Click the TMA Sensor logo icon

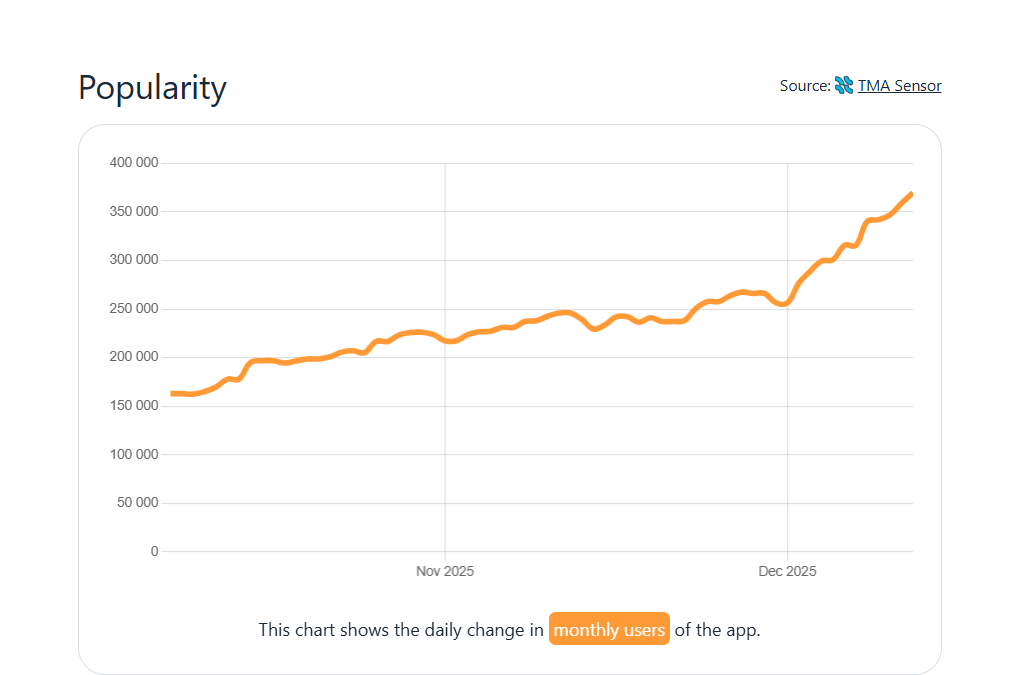click(844, 86)
